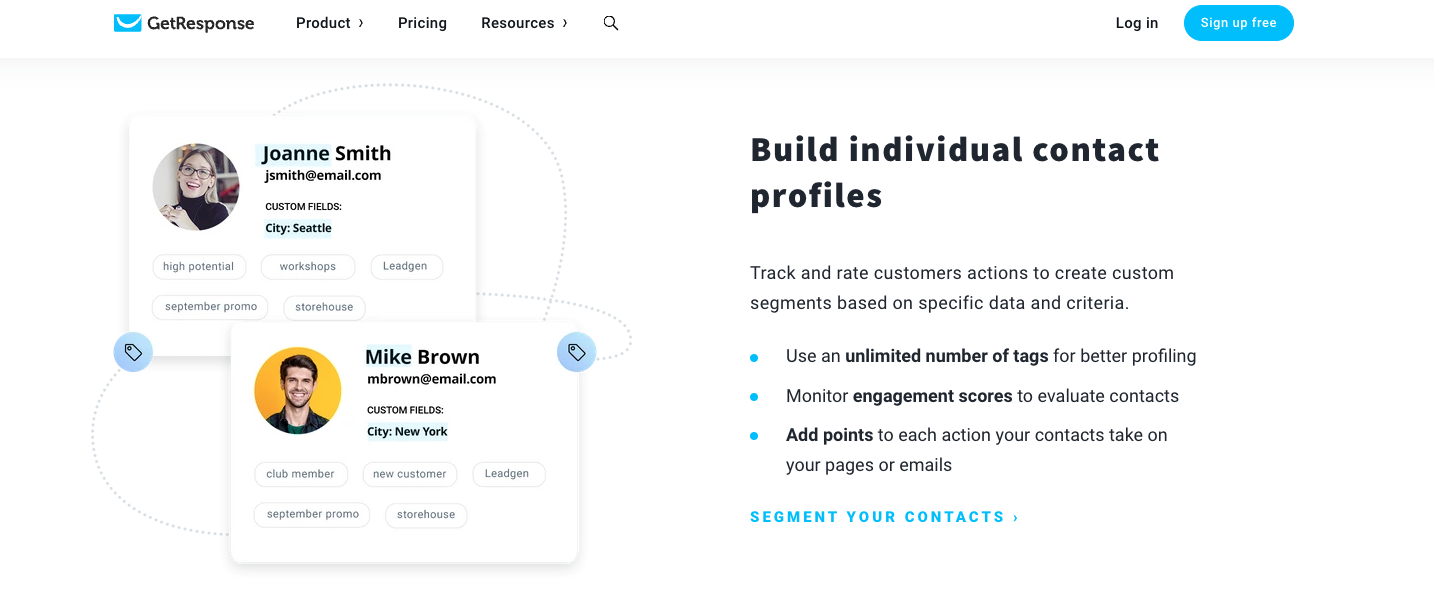
Task: Click the 'Build individual contact profiles' heading
Action: pos(955,172)
